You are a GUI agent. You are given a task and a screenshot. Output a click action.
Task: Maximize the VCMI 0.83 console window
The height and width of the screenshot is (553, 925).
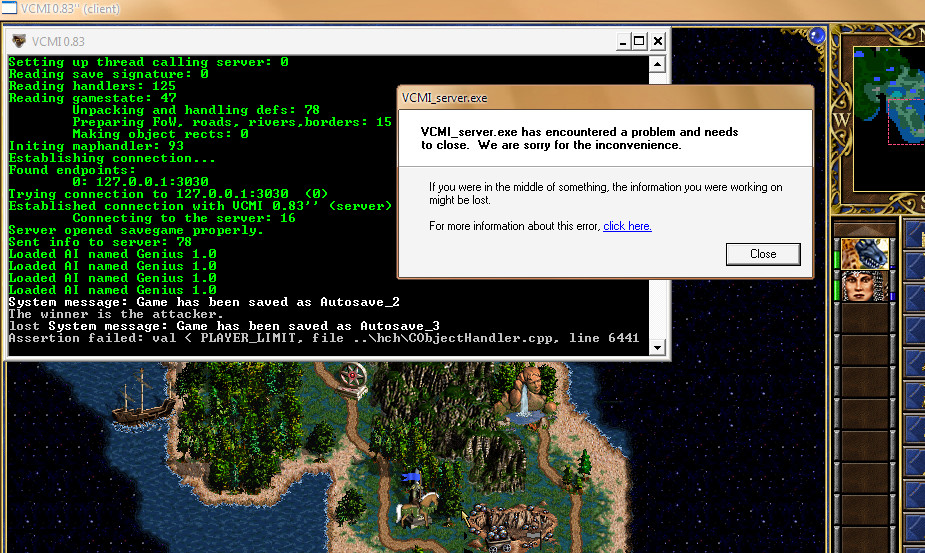[x=640, y=41]
